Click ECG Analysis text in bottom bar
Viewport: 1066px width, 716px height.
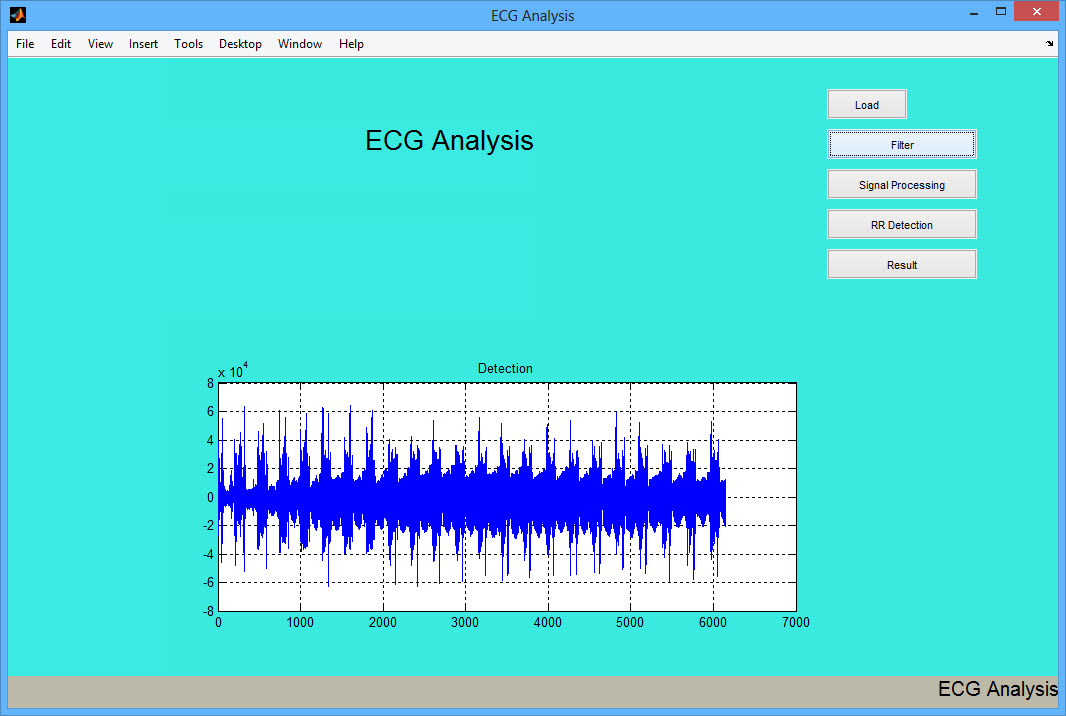(997, 689)
